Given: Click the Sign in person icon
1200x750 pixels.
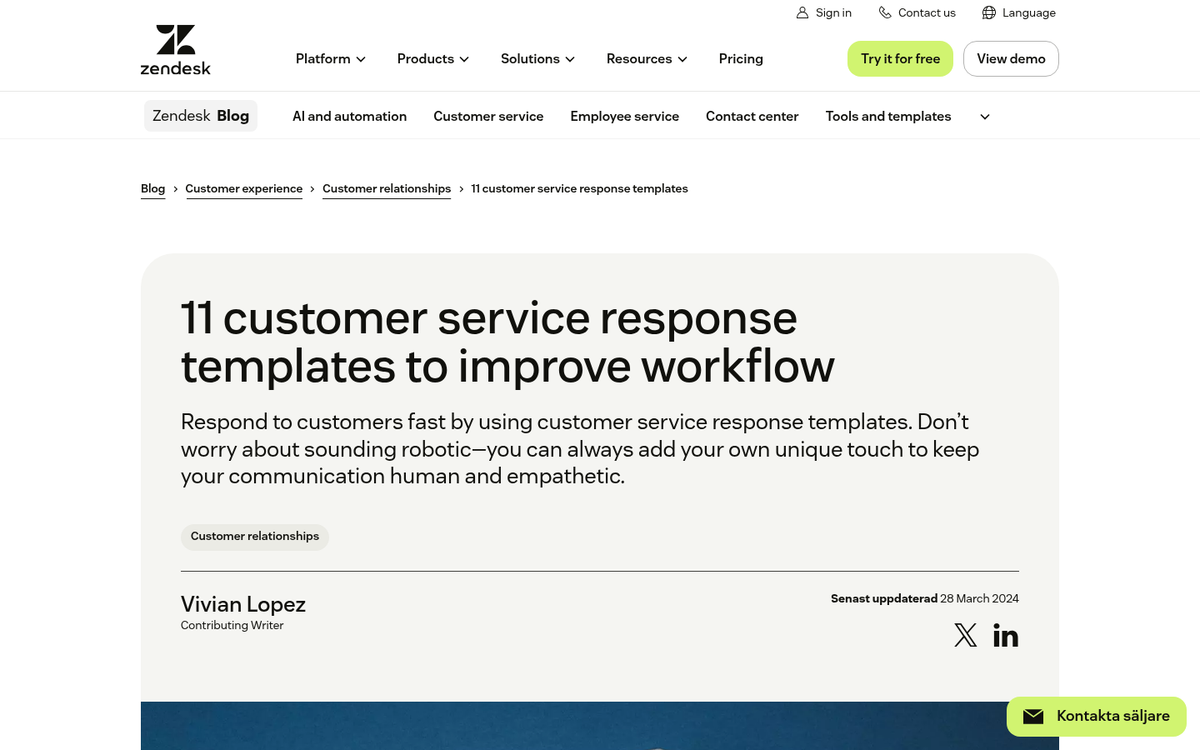Looking at the screenshot, I should coord(802,12).
